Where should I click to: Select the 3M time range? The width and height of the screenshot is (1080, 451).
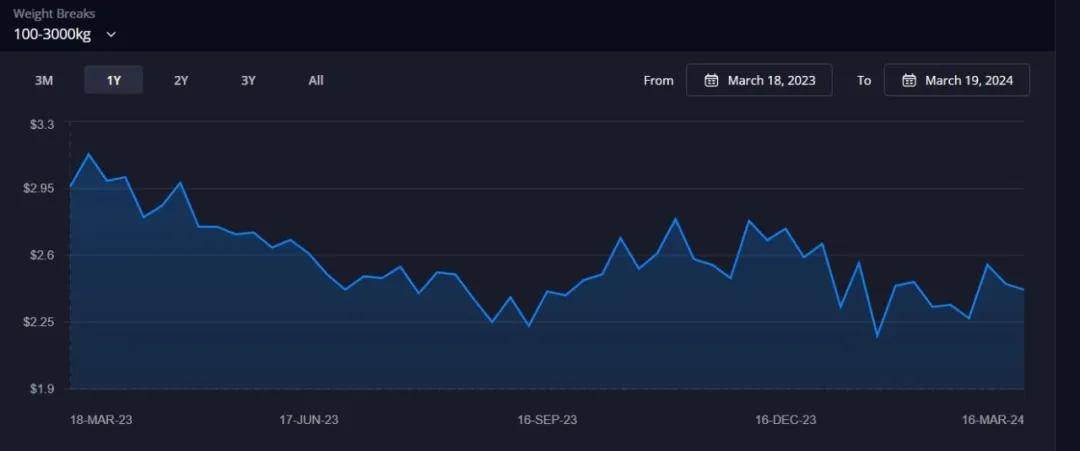coord(44,80)
